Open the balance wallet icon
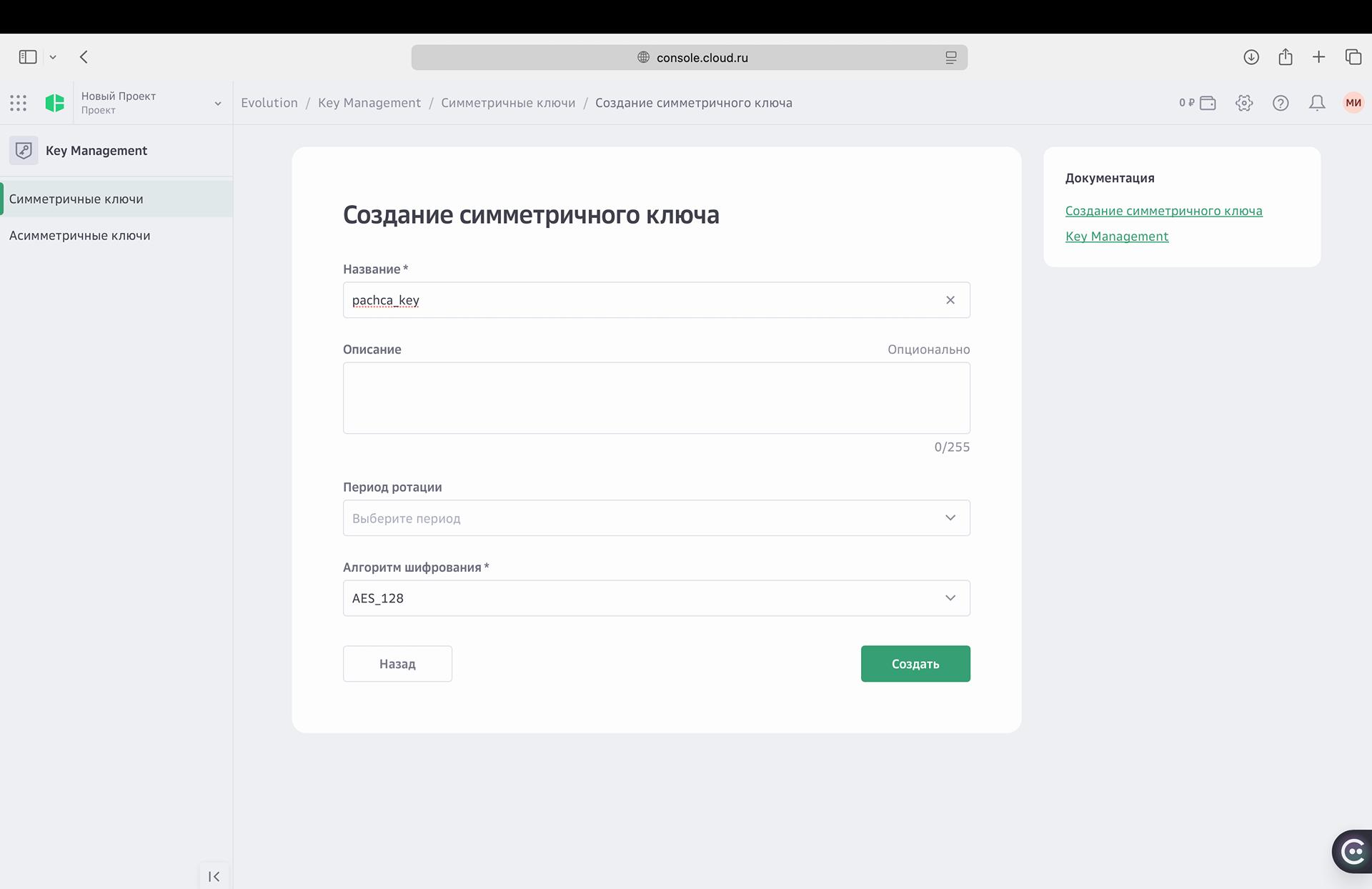 click(1208, 103)
